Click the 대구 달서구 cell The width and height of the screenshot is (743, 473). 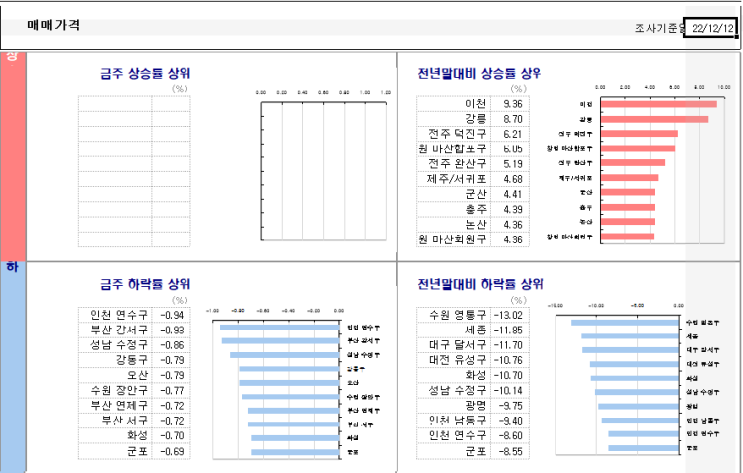pyautogui.click(x=453, y=345)
